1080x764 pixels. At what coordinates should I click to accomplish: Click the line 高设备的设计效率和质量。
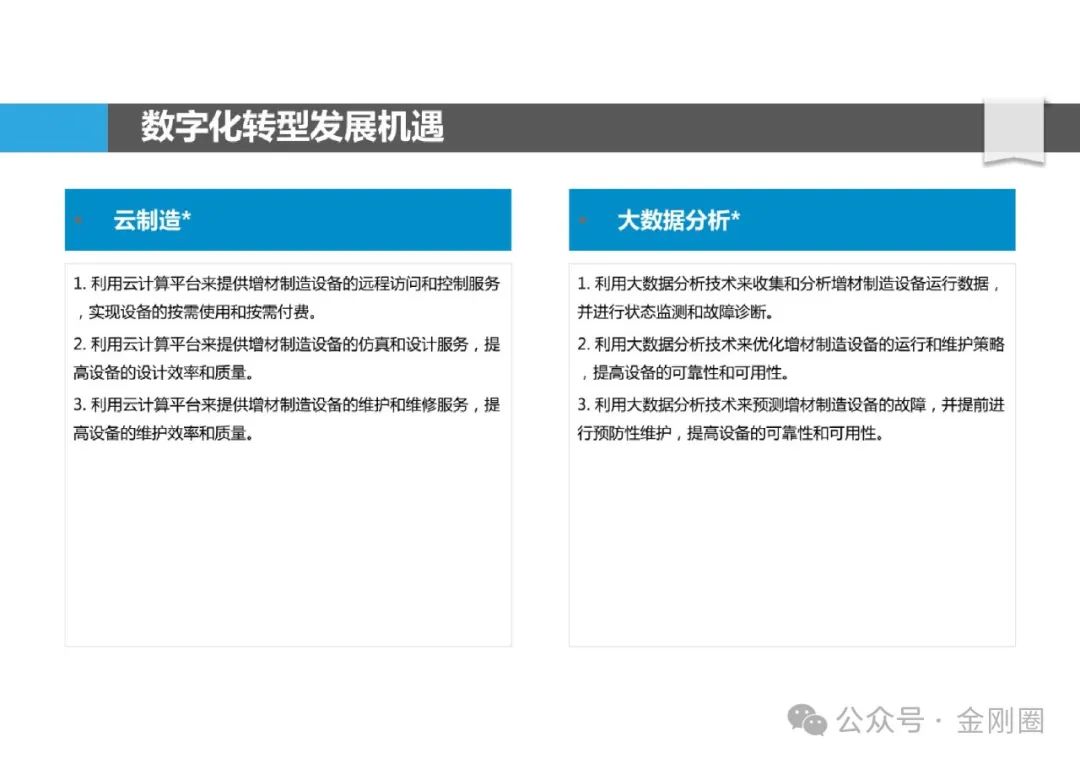[x=163, y=373]
